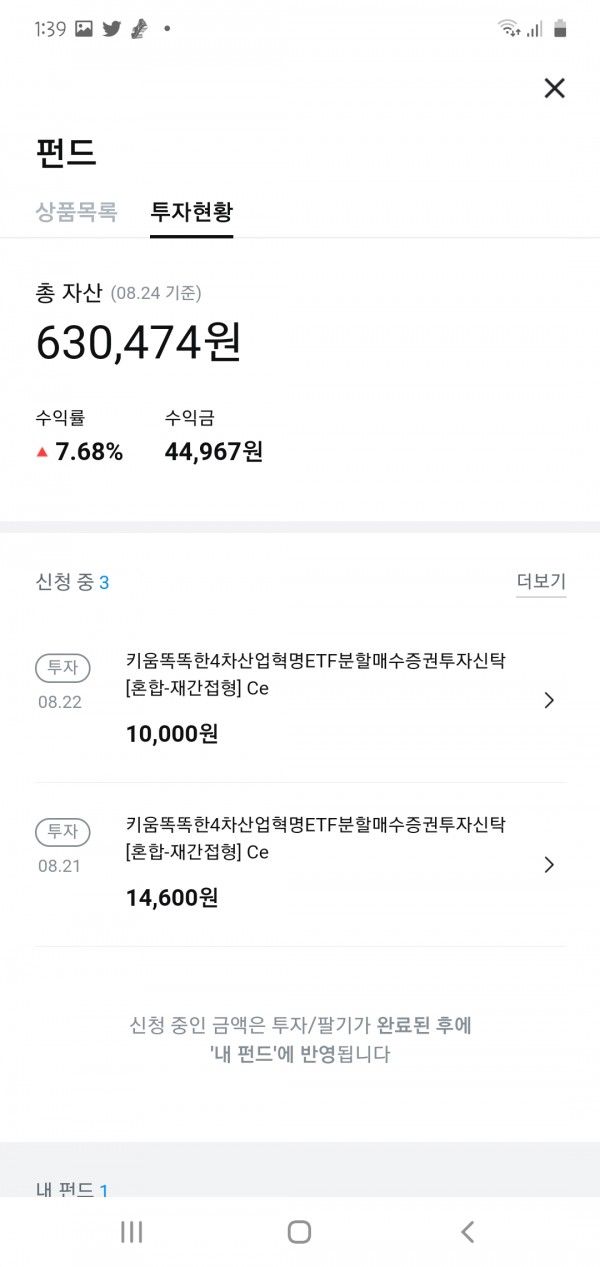Tap the battery status icon
The image size is (600, 1267).
point(560,29)
